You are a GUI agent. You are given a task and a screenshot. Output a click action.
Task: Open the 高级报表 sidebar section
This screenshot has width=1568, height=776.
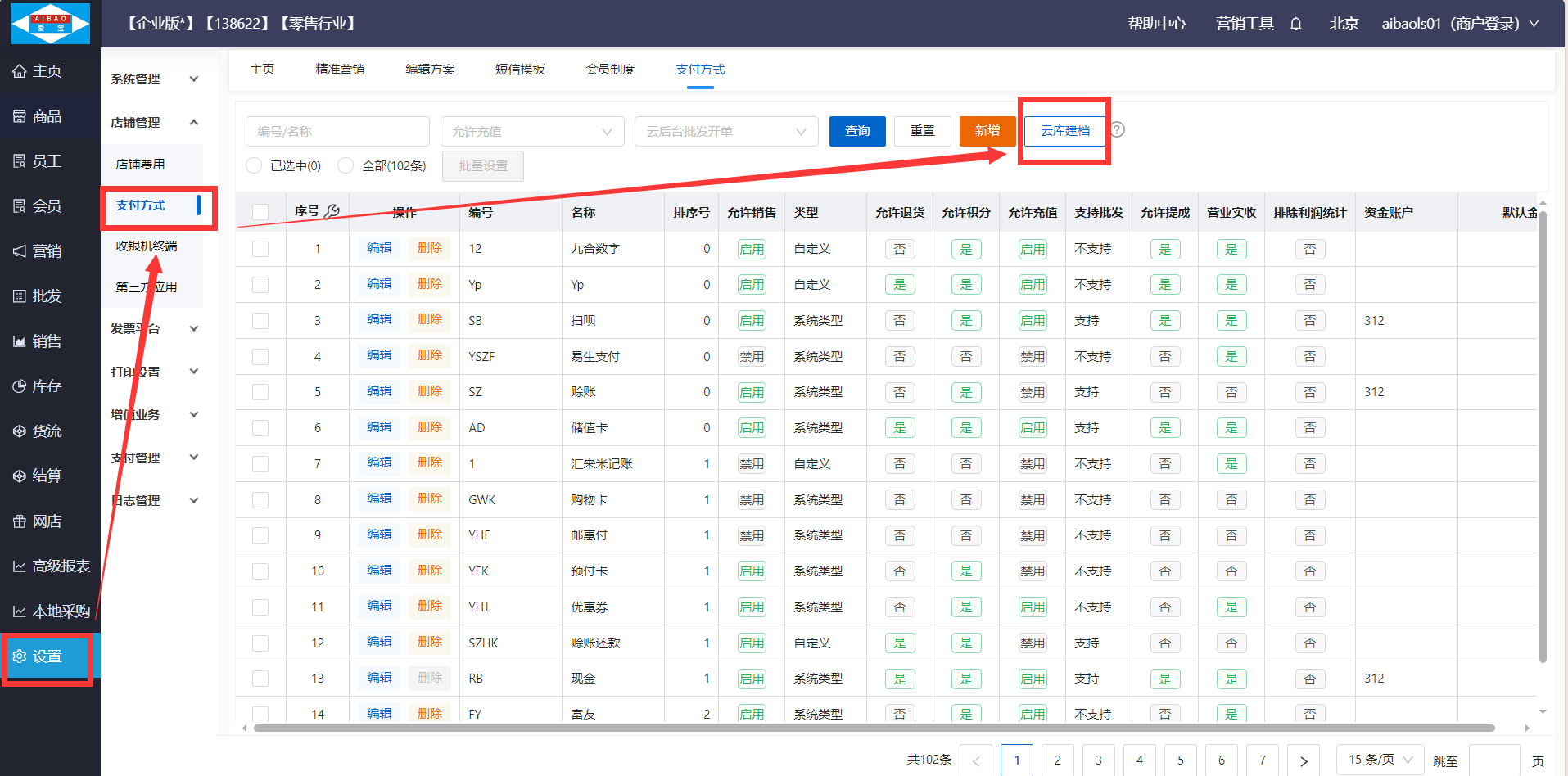(51, 566)
